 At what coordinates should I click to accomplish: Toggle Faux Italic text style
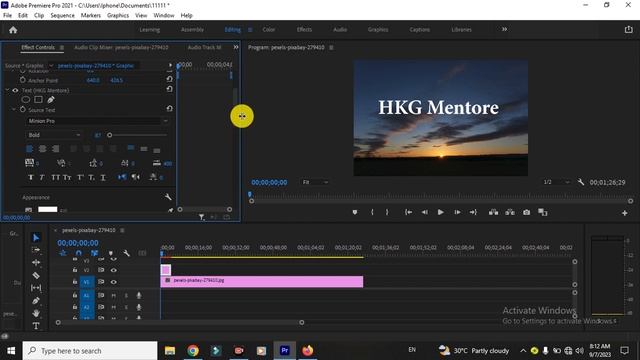coord(42,177)
